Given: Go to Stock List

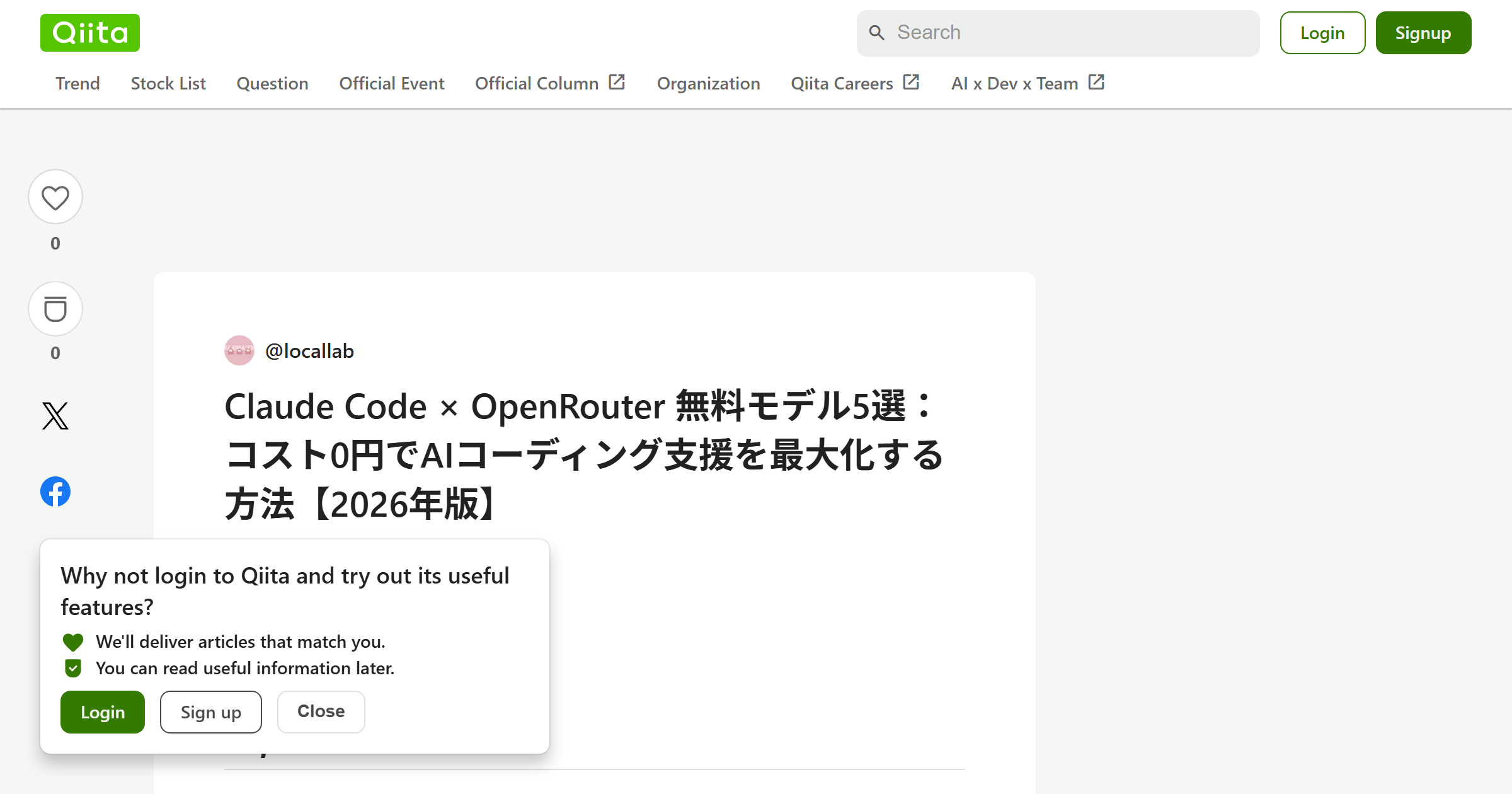Looking at the screenshot, I should (168, 83).
